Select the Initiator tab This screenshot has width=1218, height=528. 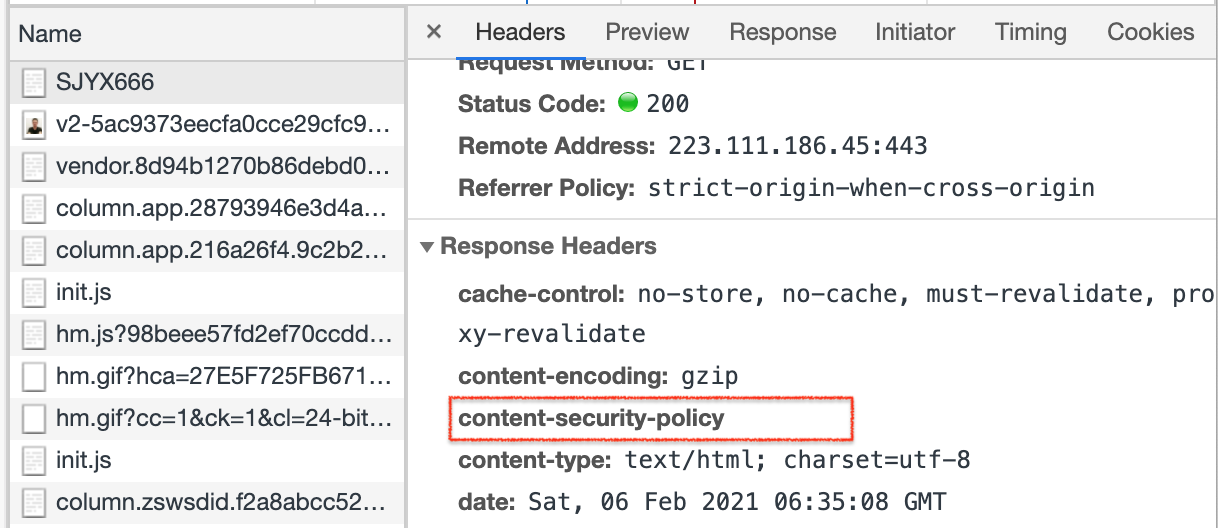(x=915, y=32)
